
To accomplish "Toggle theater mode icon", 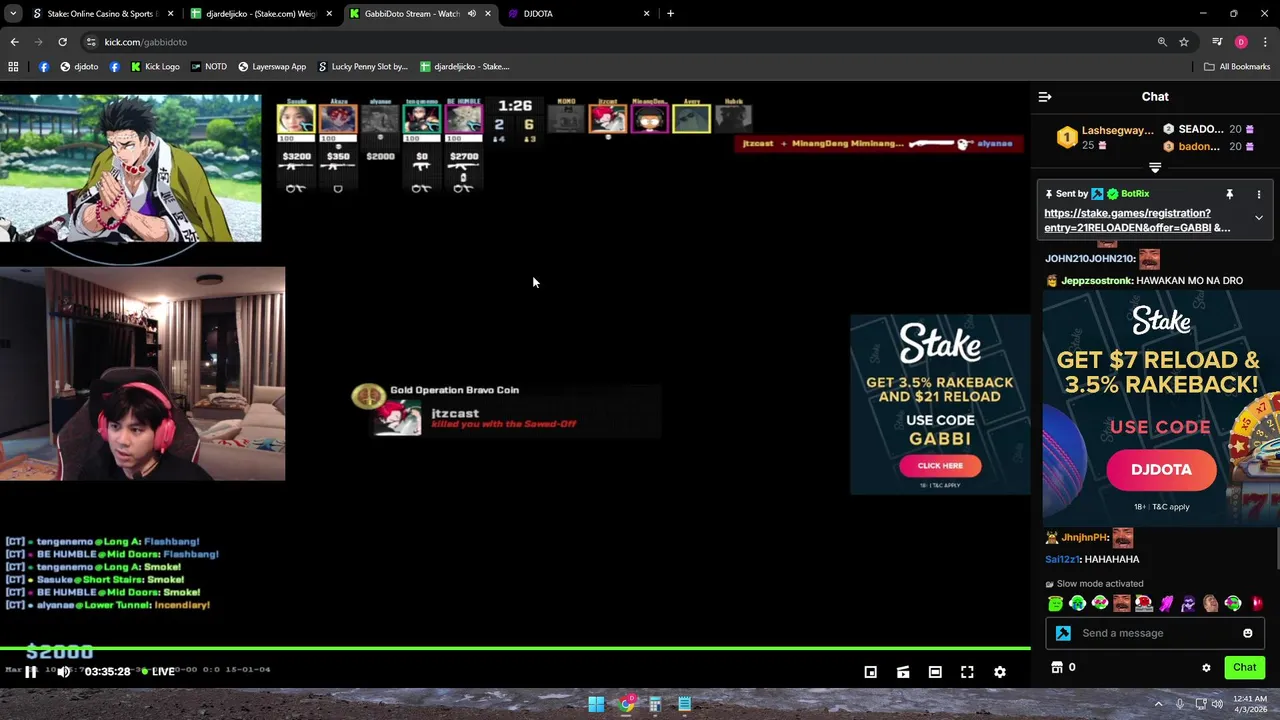I will [935, 672].
